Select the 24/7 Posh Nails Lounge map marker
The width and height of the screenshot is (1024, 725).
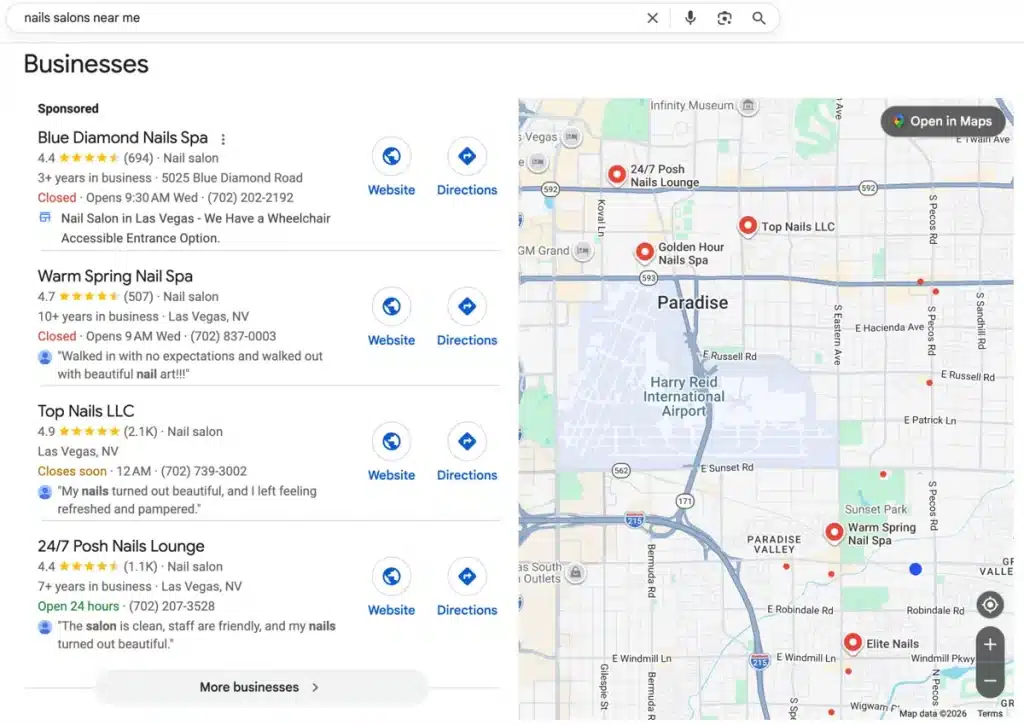click(617, 174)
